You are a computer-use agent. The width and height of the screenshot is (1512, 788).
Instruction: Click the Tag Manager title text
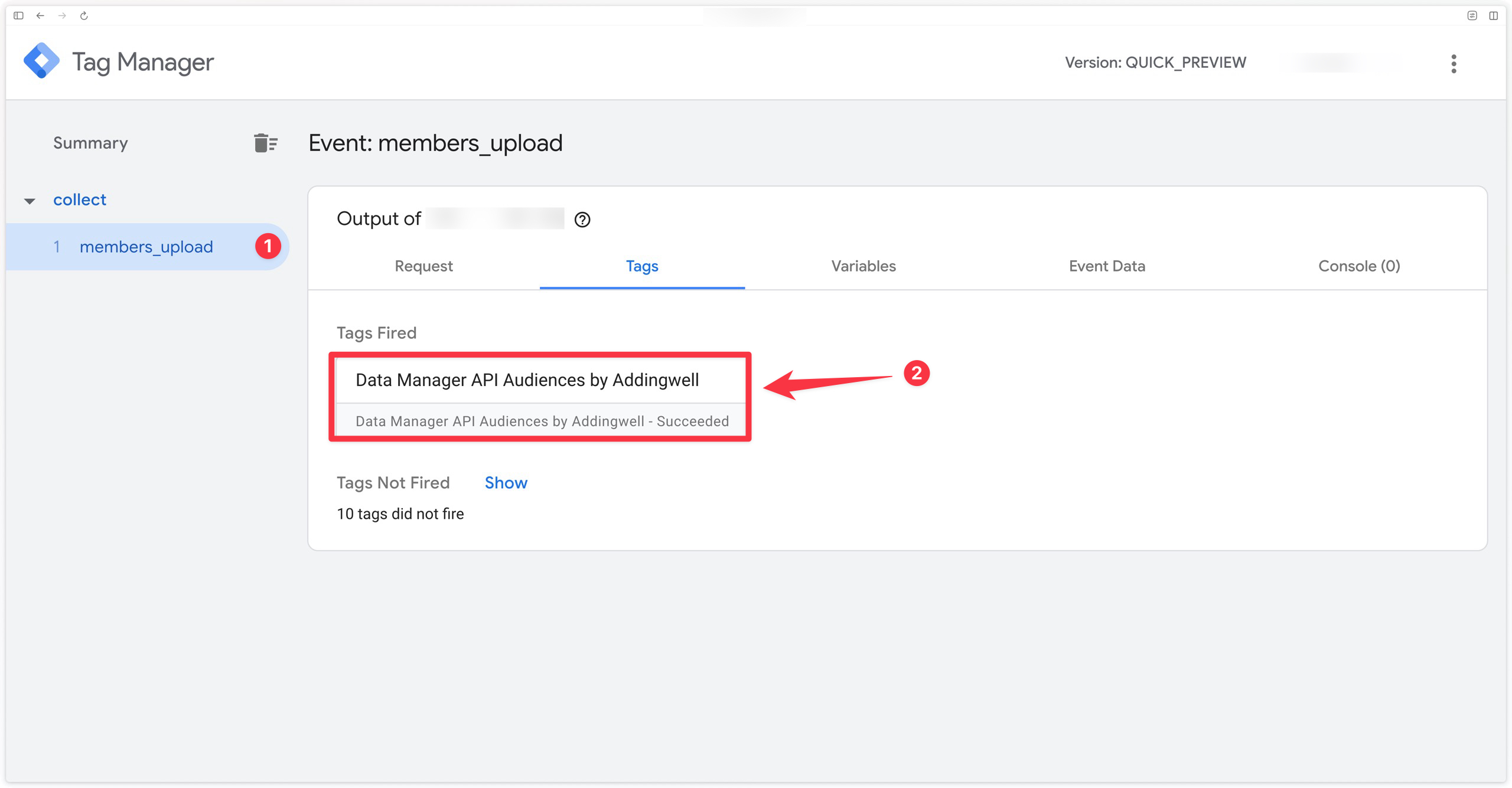click(143, 62)
